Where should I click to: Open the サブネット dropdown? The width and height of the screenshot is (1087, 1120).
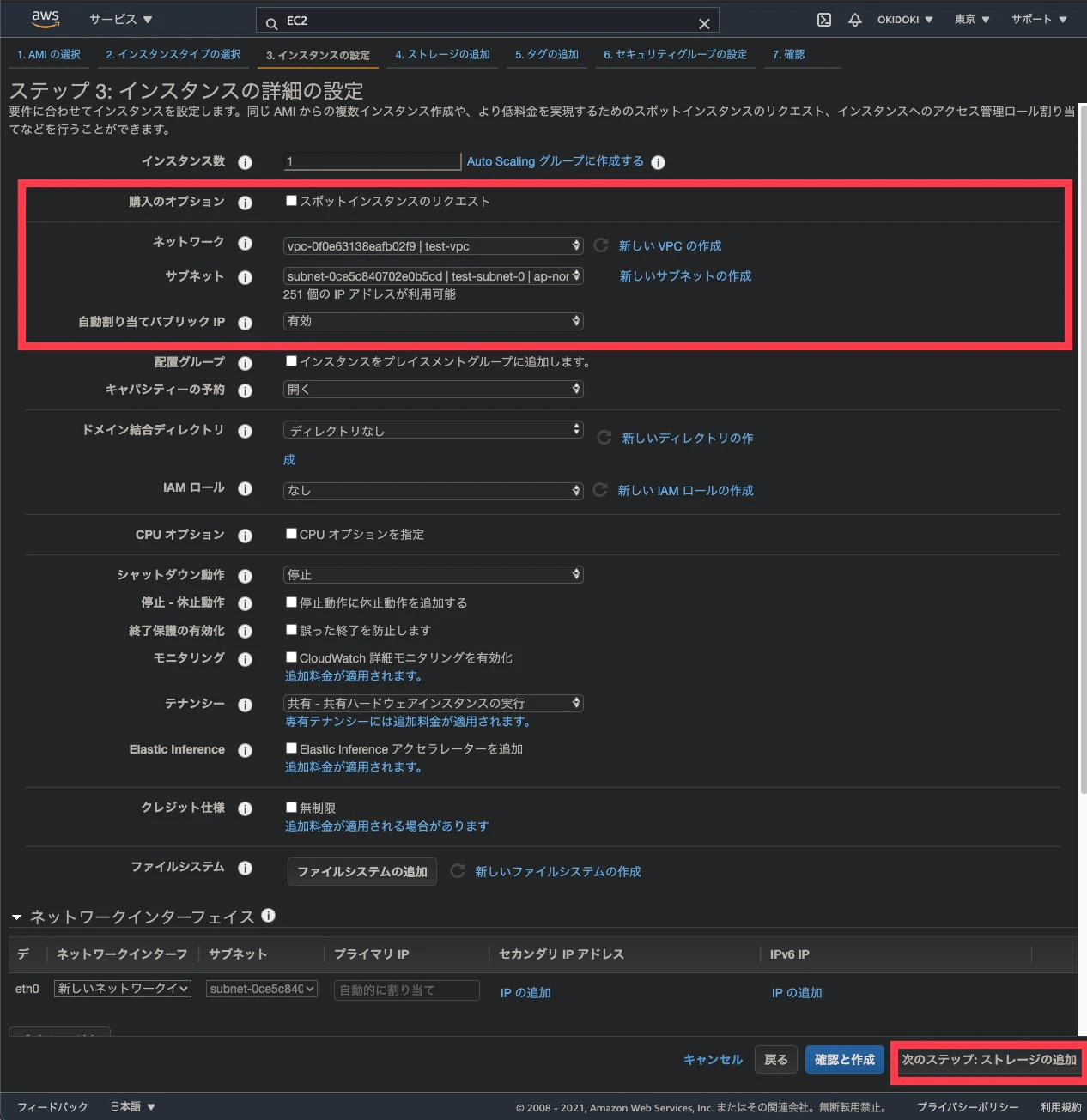coord(434,276)
